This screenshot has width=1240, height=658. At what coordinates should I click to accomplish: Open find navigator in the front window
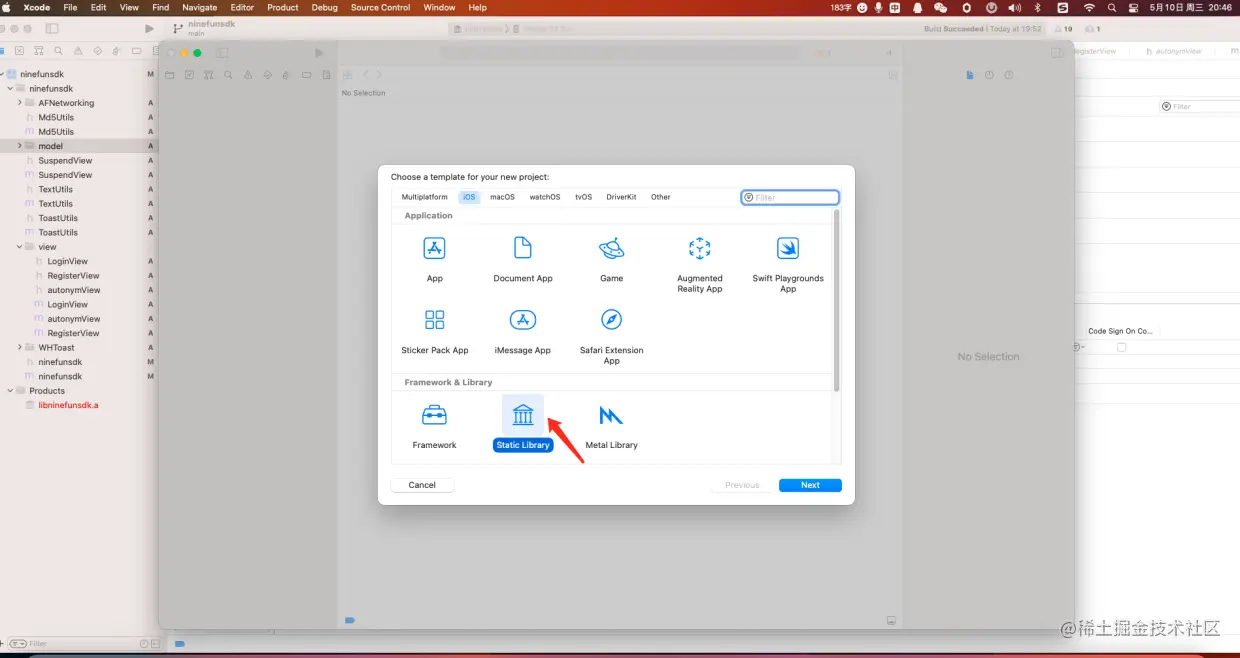(228, 75)
